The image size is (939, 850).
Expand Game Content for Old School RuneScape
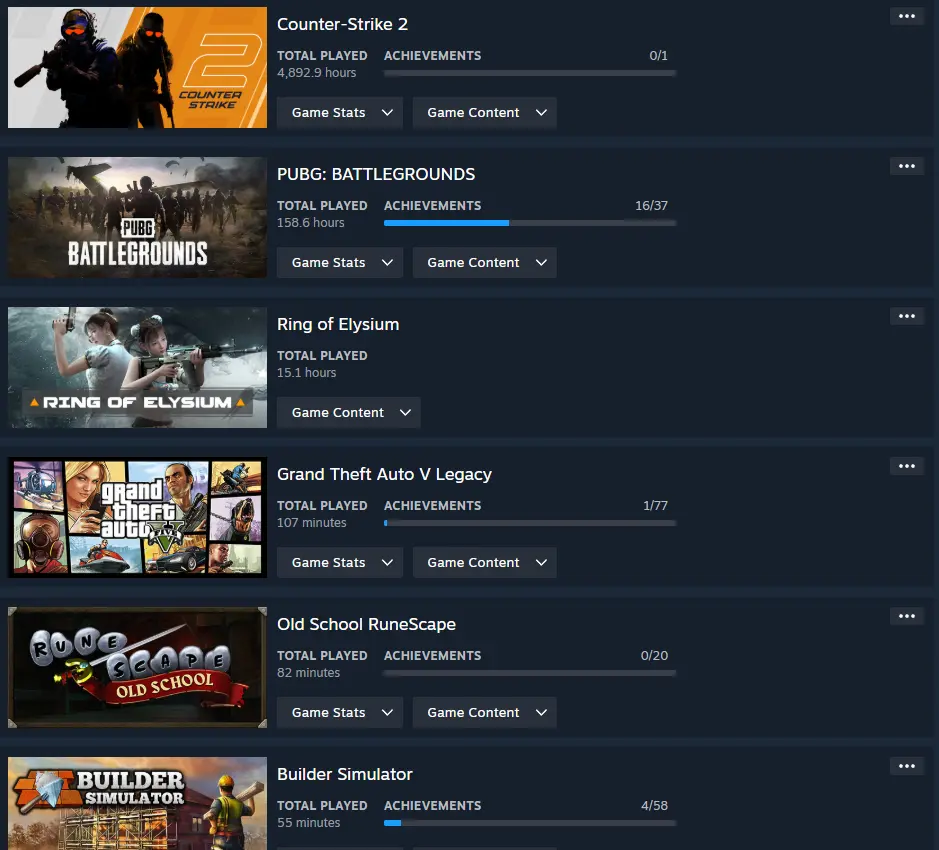pos(484,713)
